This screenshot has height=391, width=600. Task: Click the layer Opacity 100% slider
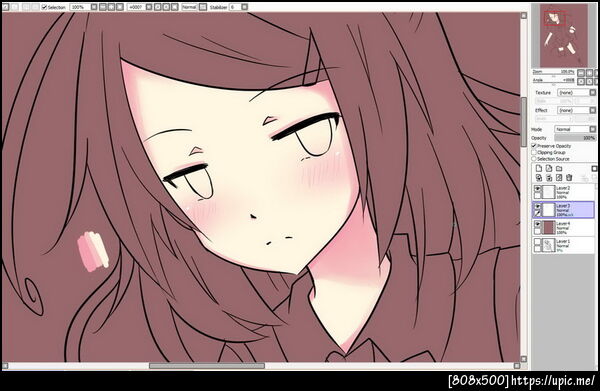point(575,138)
